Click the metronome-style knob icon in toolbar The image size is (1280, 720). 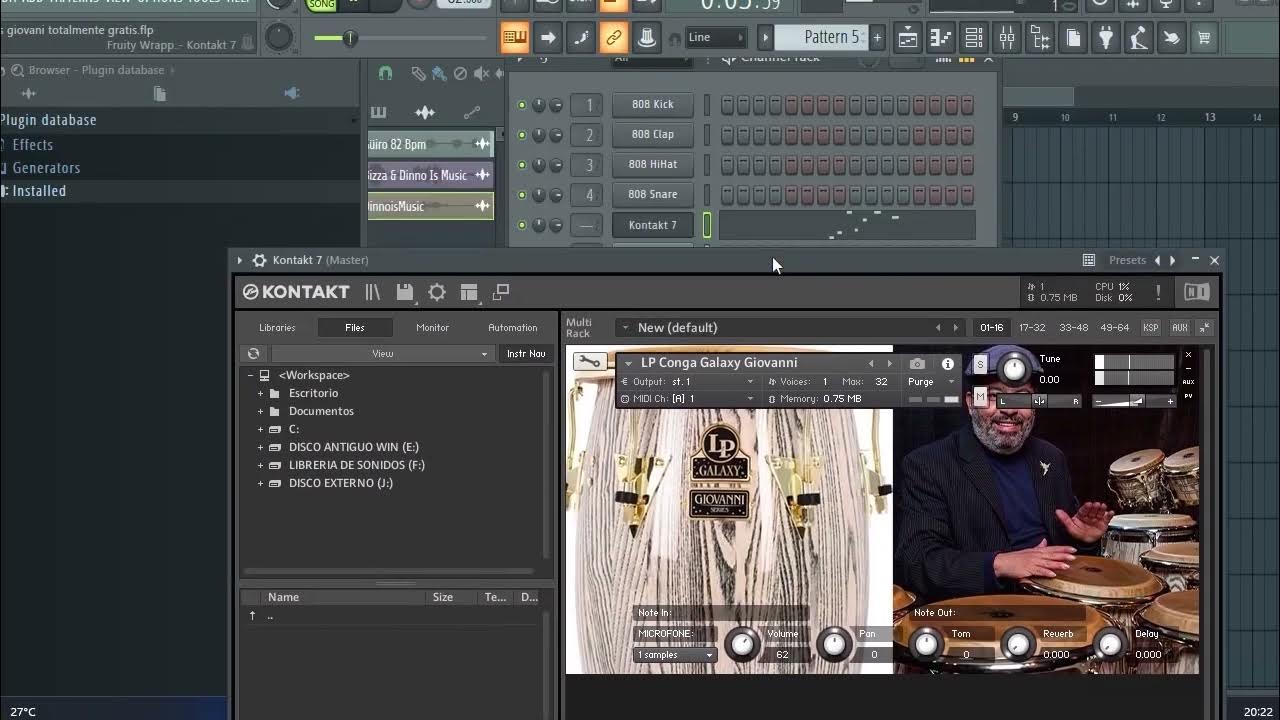tap(647, 38)
